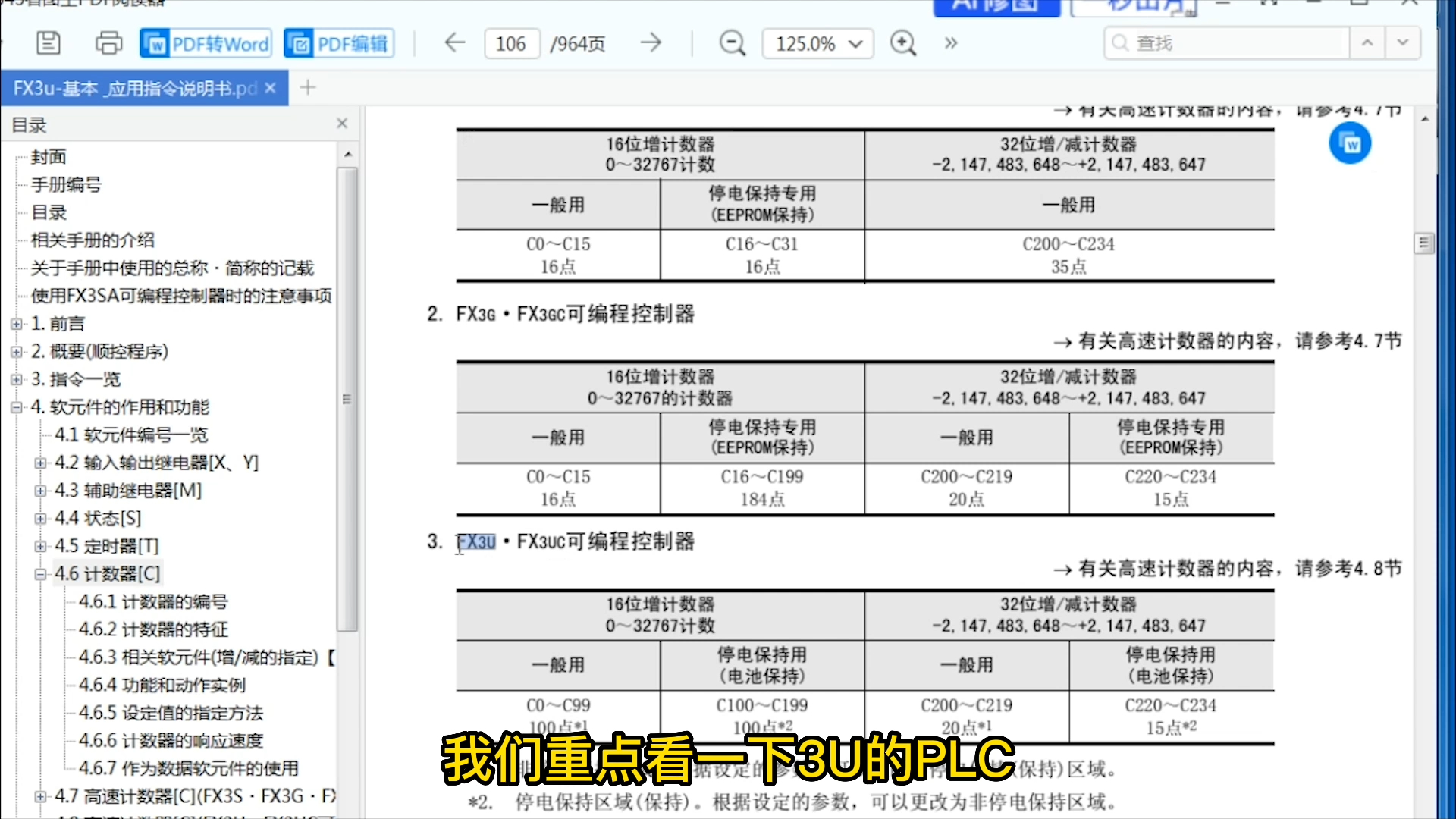Expand more toolbar options chevron
1456x819 pixels.
pyautogui.click(x=951, y=43)
